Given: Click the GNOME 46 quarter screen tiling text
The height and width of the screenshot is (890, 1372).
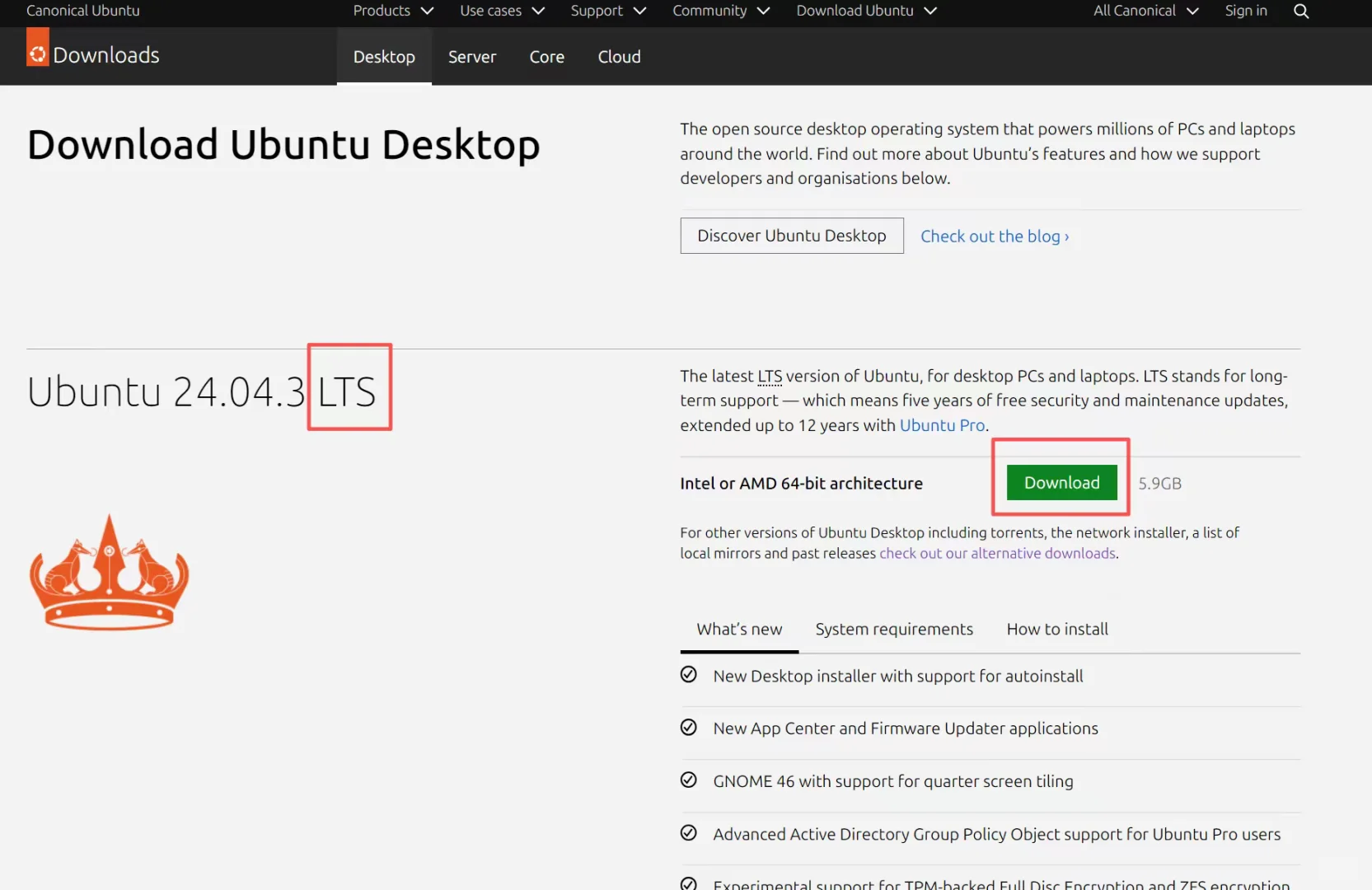Looking at the screenshot, I should pyautogui.click(x=893, y=781).
